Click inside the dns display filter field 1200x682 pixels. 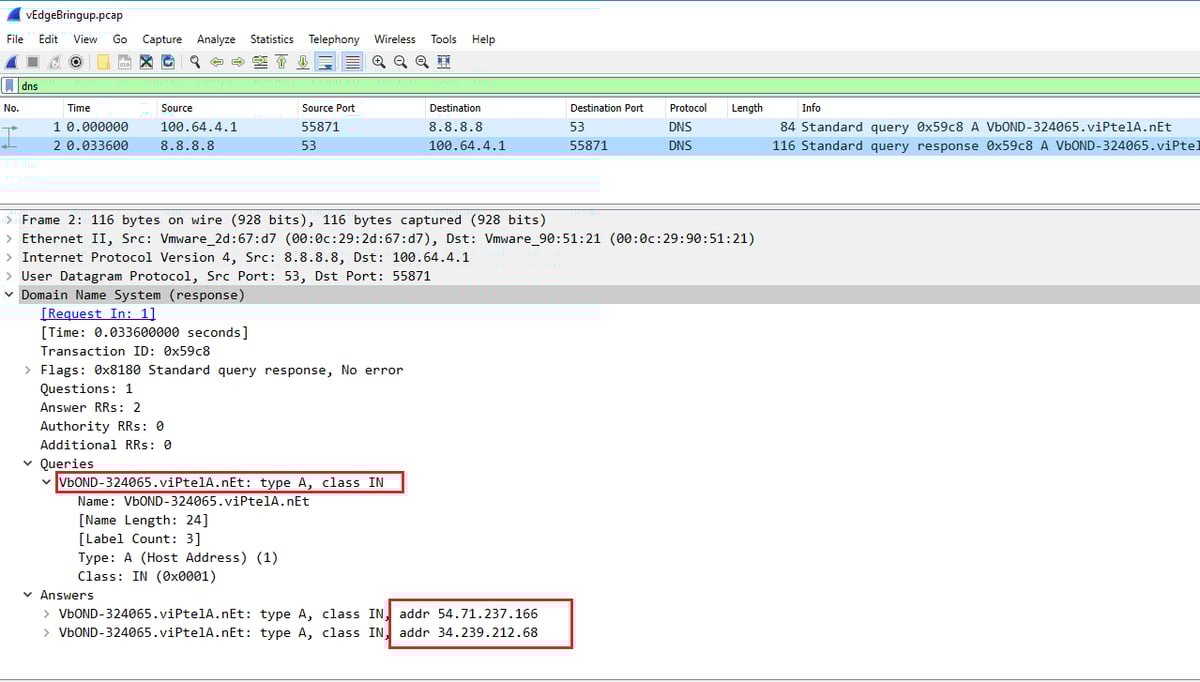(100, 86)
